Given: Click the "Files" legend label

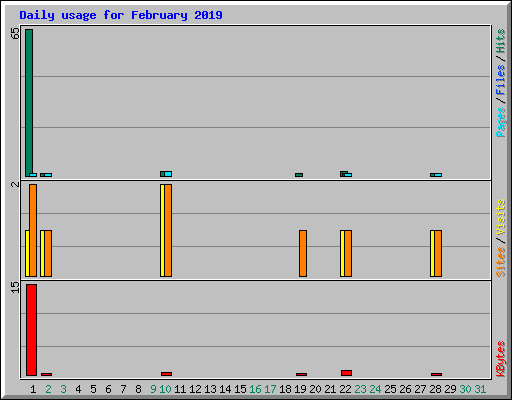Looking at the screenshot, I should click(x=500, y=79).
